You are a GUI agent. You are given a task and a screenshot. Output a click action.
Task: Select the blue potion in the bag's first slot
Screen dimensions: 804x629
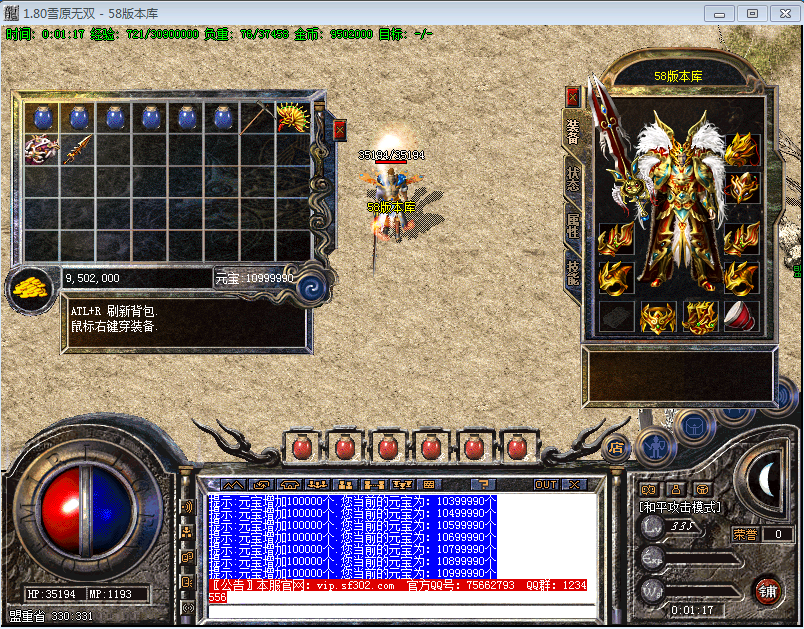click(x=43, y=118)
